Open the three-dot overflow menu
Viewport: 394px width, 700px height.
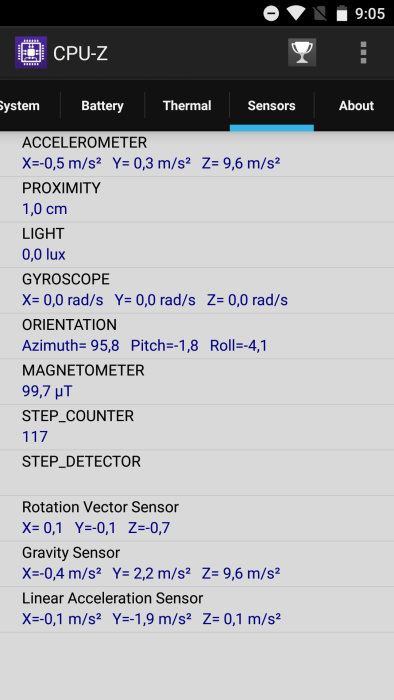[363, 53]
